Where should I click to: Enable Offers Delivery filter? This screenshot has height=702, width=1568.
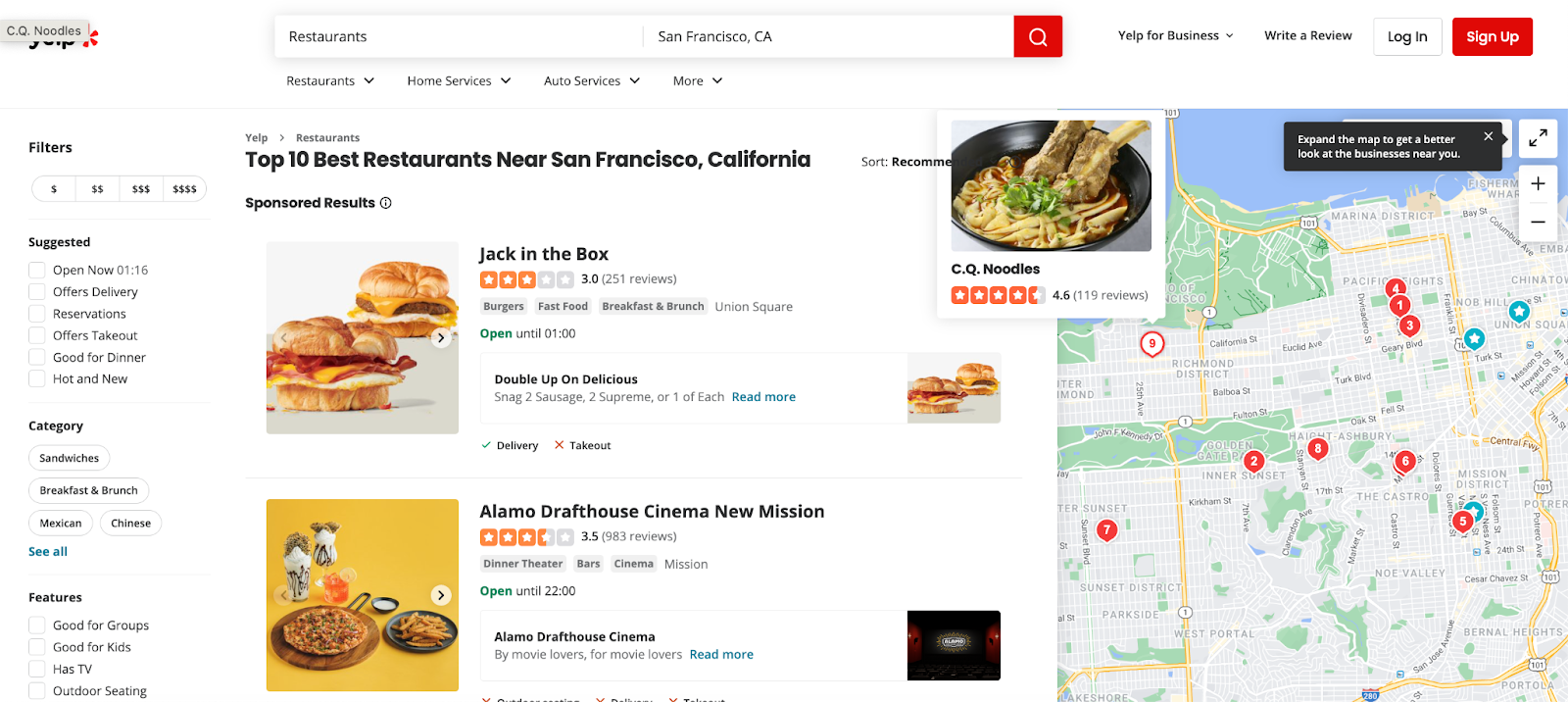coord(37,292)
